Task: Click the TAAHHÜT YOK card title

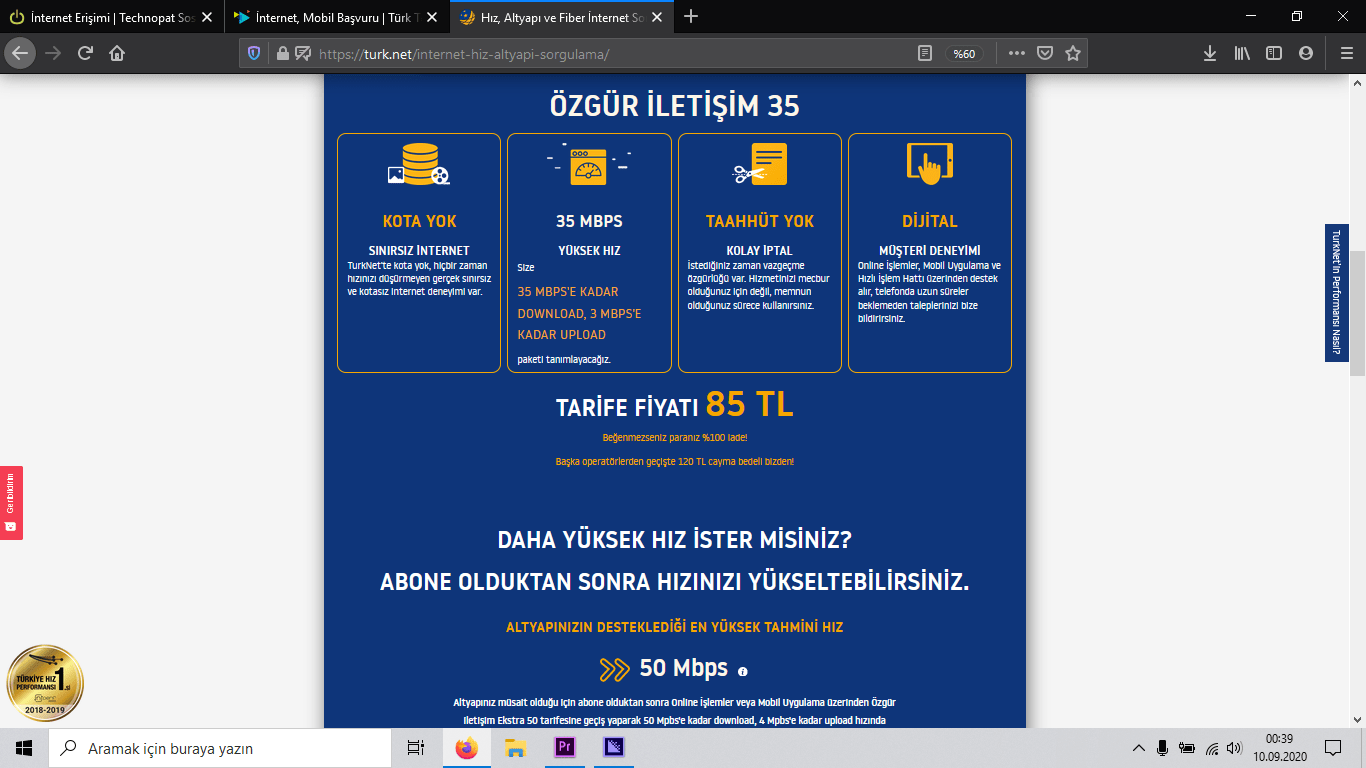Action: (760, 221)
